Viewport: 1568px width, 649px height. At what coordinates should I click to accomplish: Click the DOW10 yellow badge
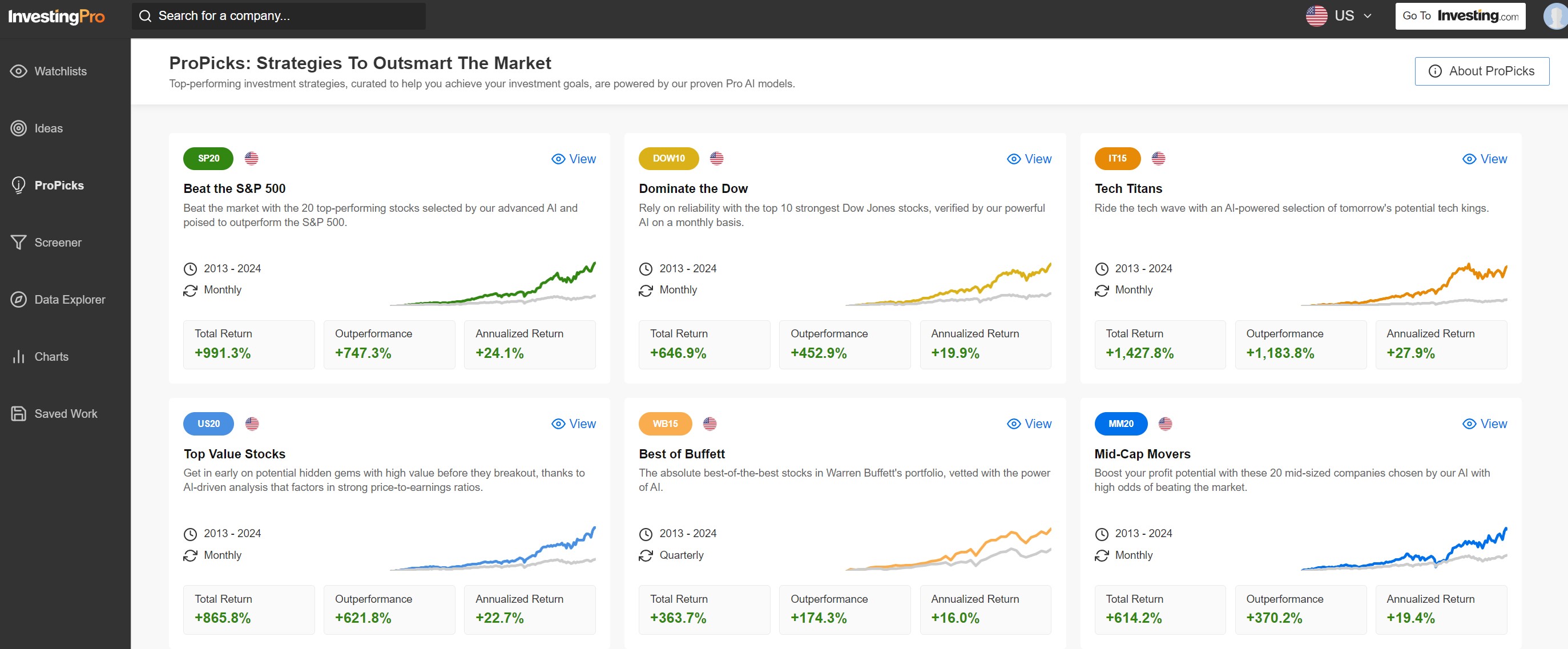668,158
